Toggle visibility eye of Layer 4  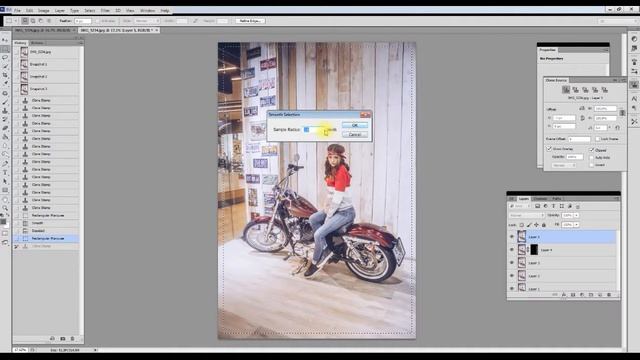[x=512, y=250]
